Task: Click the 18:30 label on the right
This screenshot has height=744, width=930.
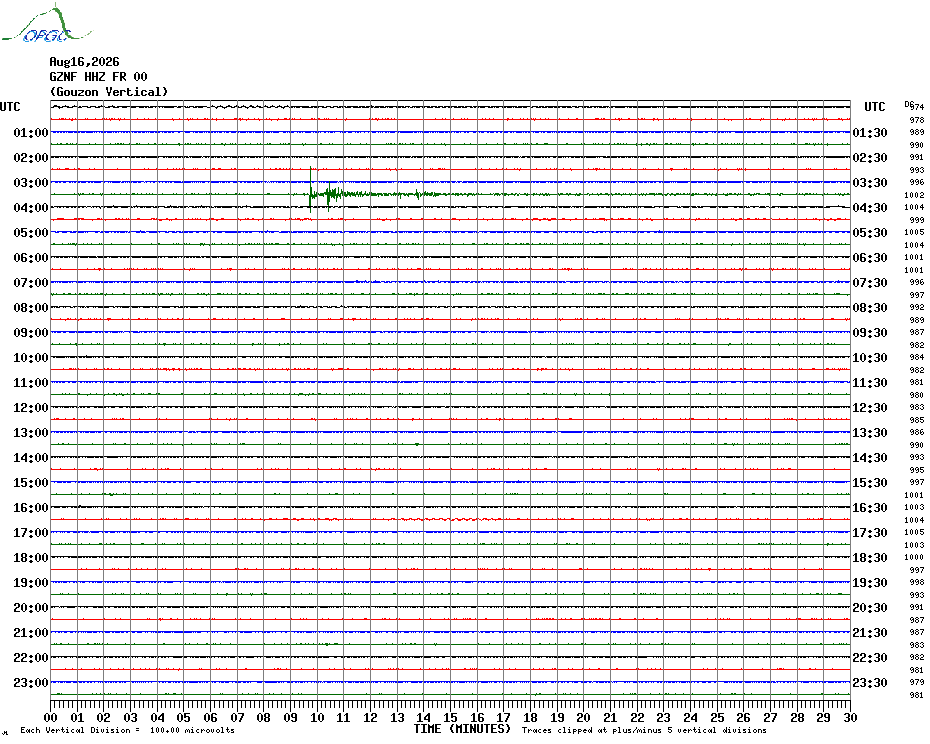Action: pyautogui.click(x=870, y=557)
